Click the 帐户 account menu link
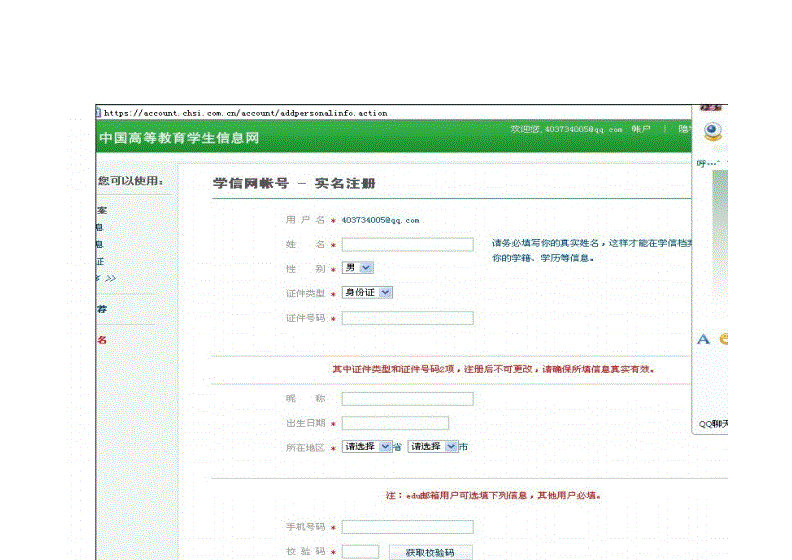The height and width of the screenshot is (560, 792). [x=641, y=130]
